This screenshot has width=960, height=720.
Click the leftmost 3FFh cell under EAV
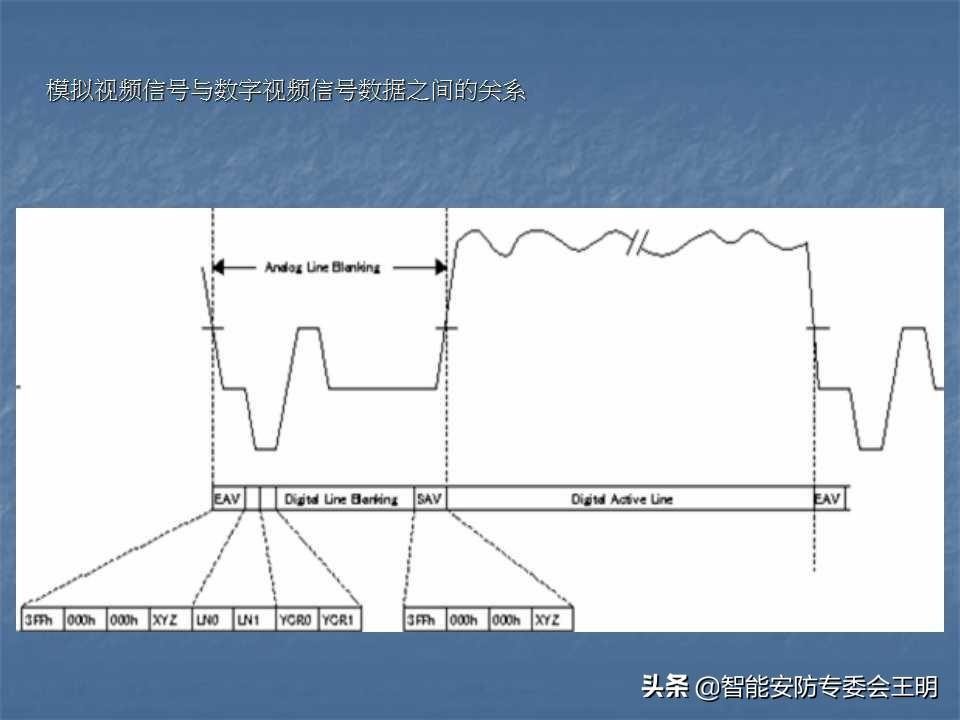pyautogui.click(x=41, y=620)
